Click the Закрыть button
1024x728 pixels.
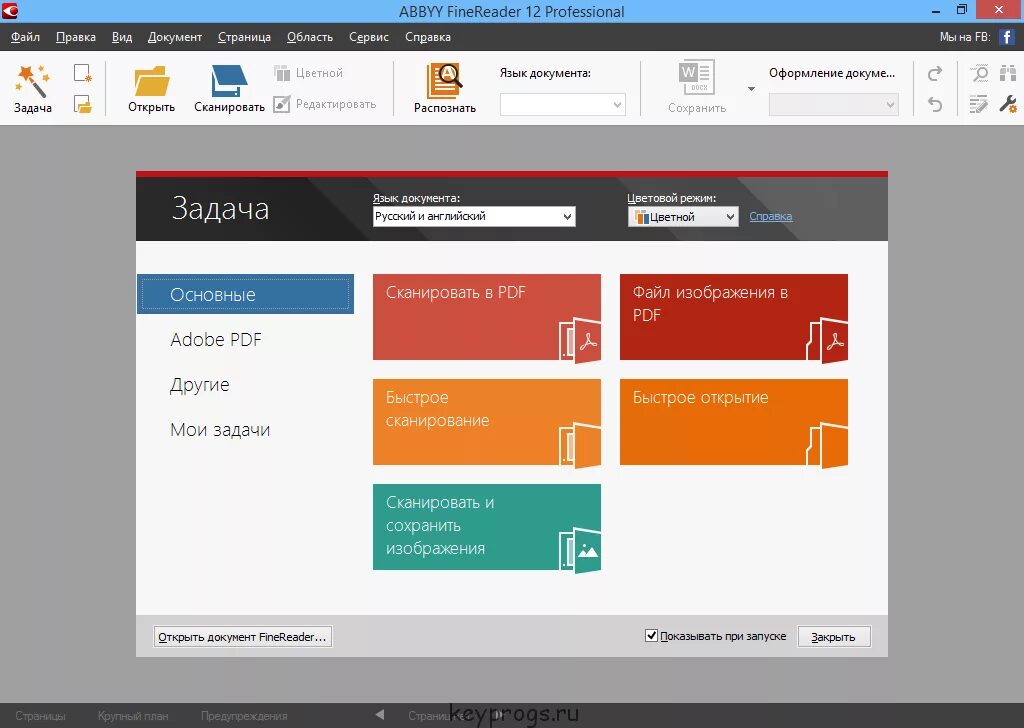point(834,637)
